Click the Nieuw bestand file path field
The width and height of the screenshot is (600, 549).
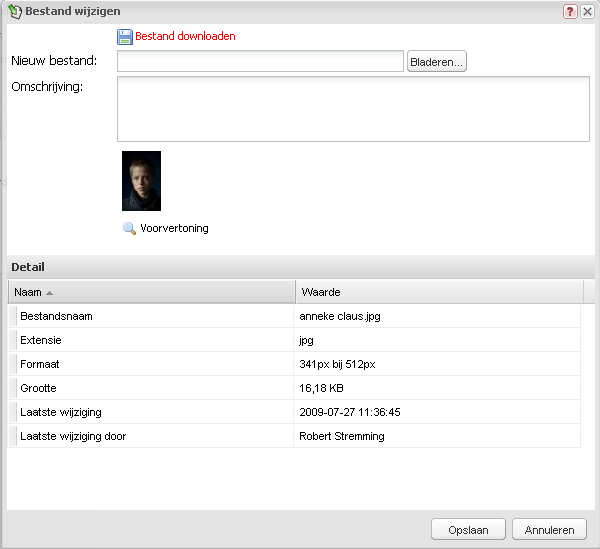click(260, 61)
